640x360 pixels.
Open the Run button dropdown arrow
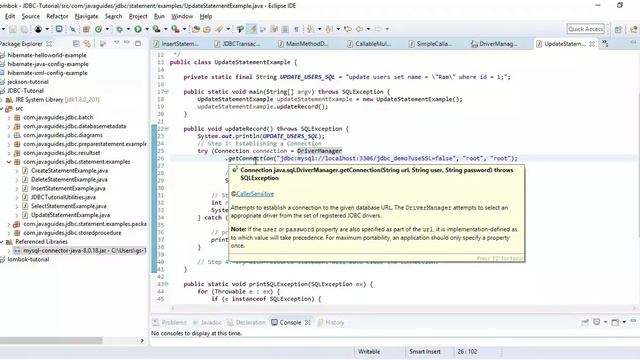click(x=146, y=29)
